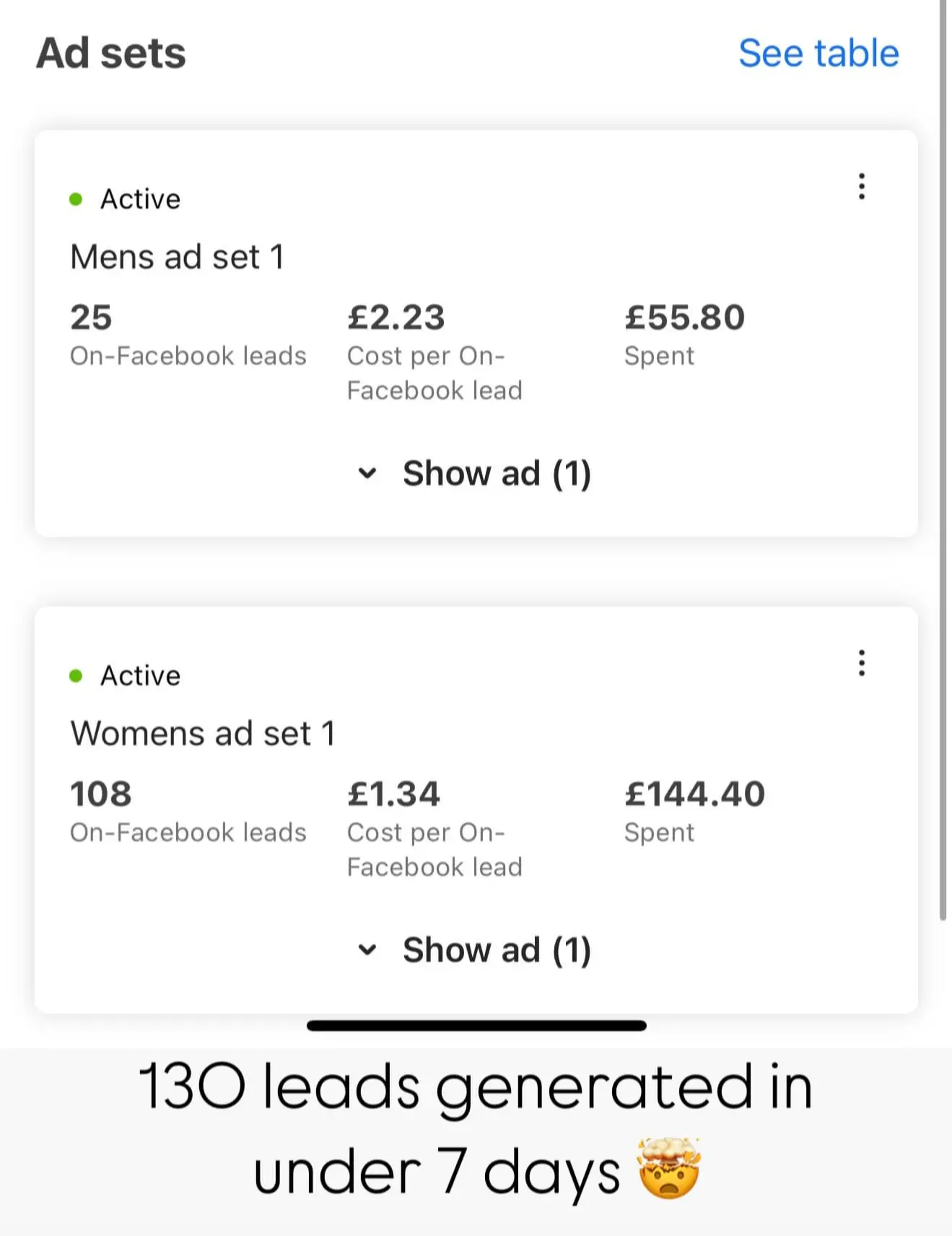Screen dimensions: 952x1236
Task: Select the Mens ad set 1 title
Action: point(178,257)
